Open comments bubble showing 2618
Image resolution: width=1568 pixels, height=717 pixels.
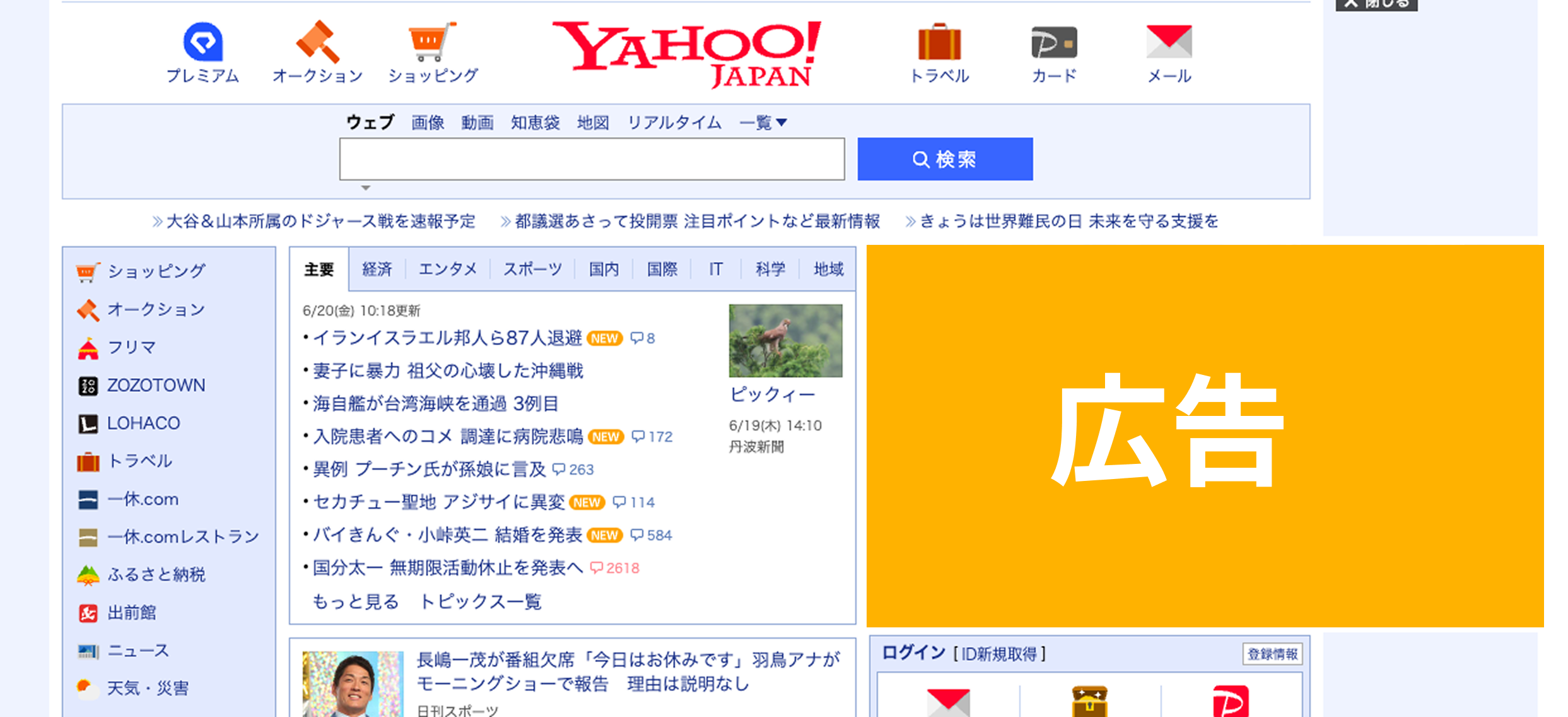coord(614,568)
